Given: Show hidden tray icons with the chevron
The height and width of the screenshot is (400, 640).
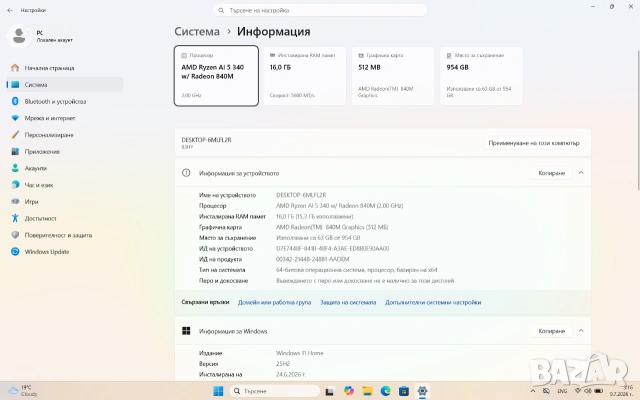Looking at the screenshot, I should pyautogui.click(x=533, y=391).
